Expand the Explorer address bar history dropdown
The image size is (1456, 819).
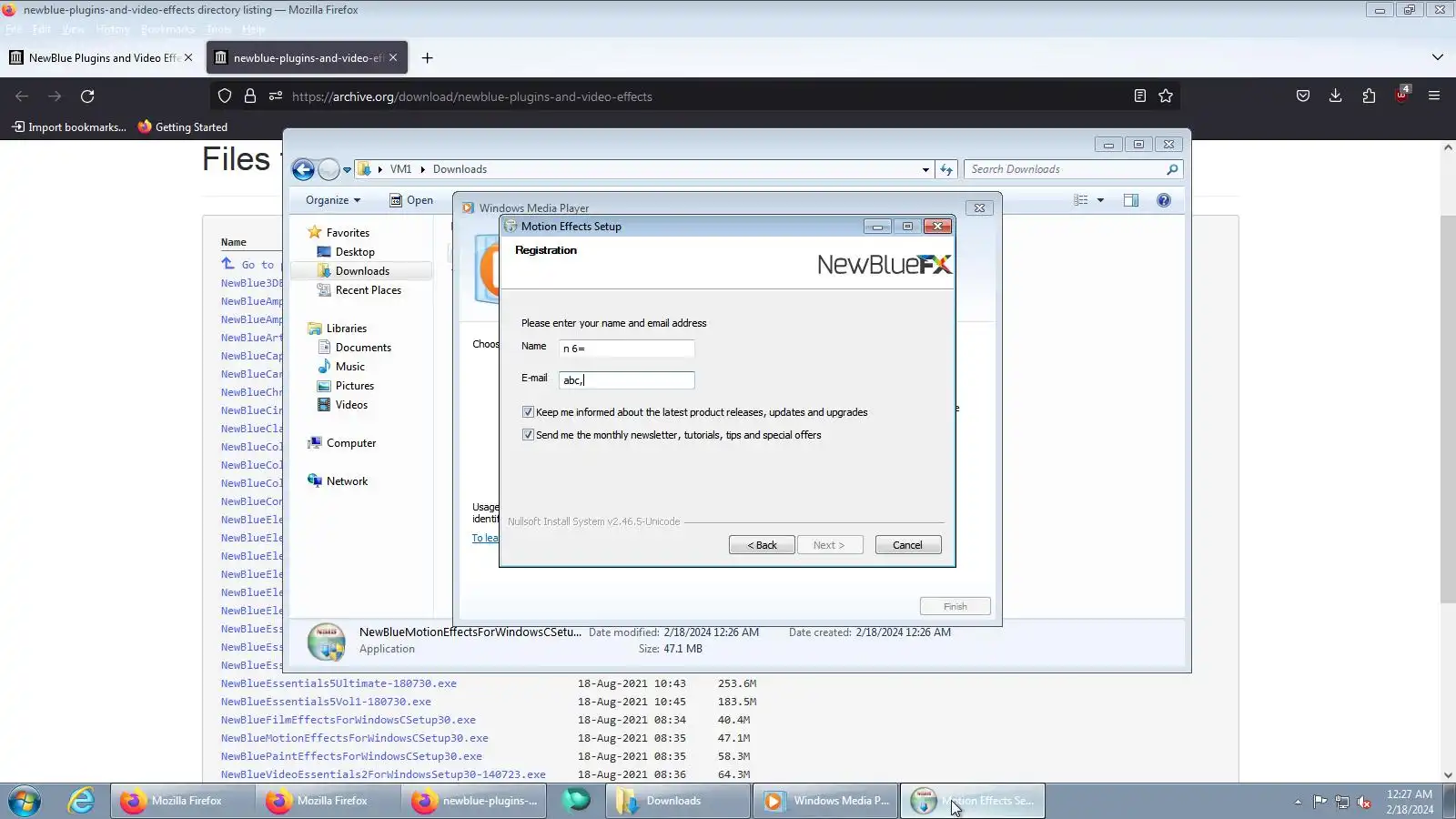point(925,169)
